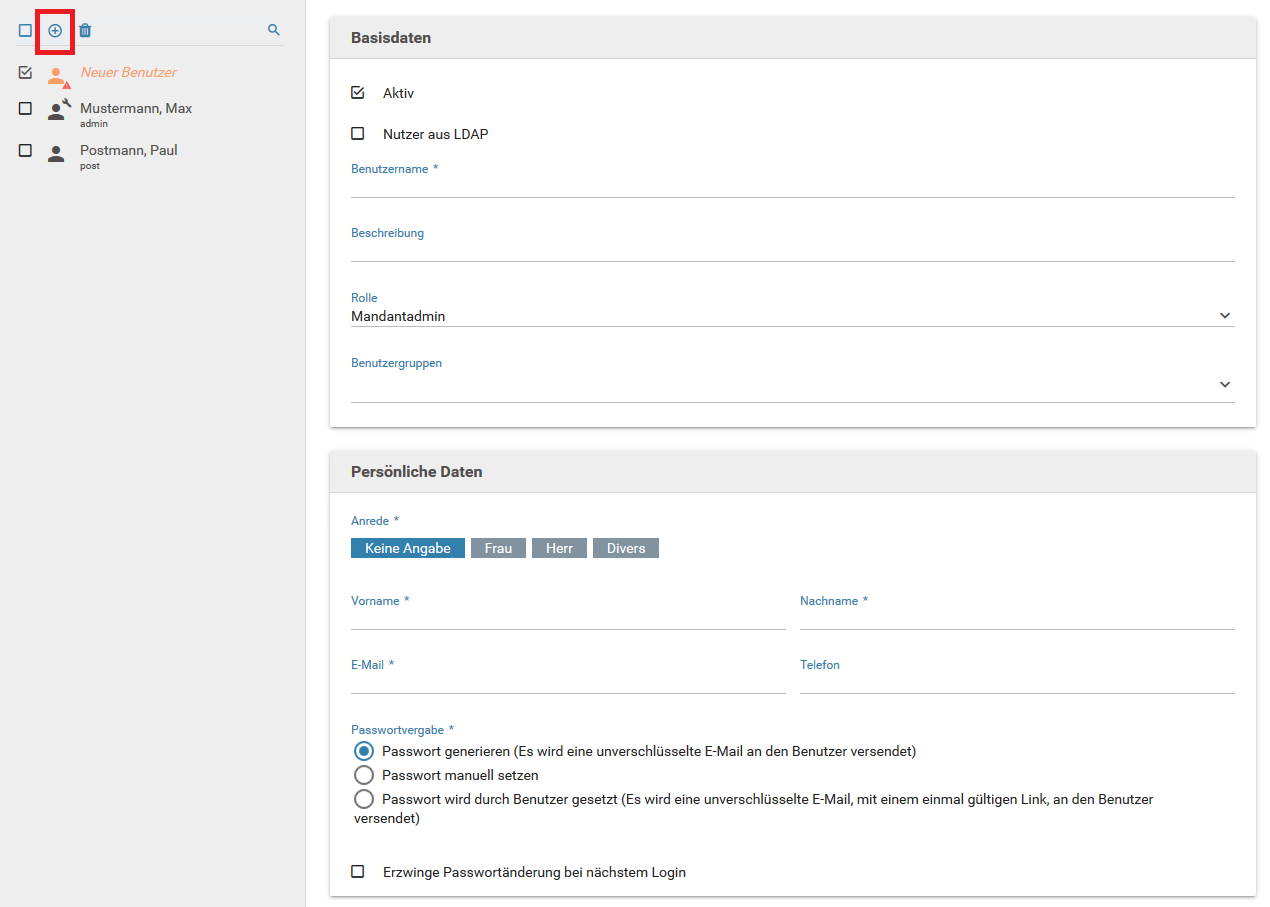This screenshot has width=1270, height=907.
Task: Select the Passwort manuell setzen option
Action: (x=364, y=775)
